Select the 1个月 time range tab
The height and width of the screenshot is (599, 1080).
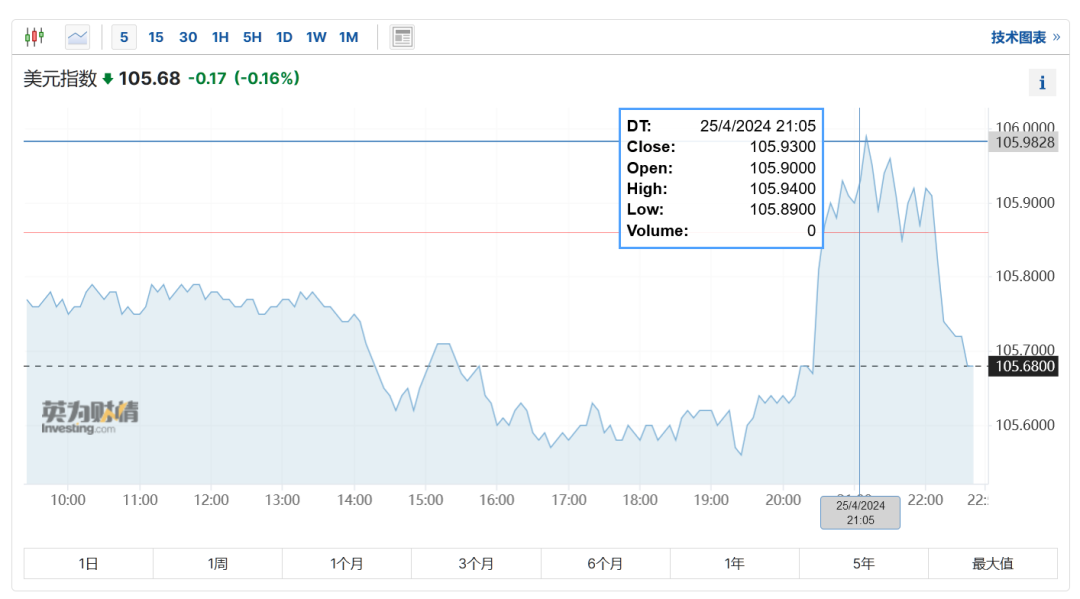346,563
